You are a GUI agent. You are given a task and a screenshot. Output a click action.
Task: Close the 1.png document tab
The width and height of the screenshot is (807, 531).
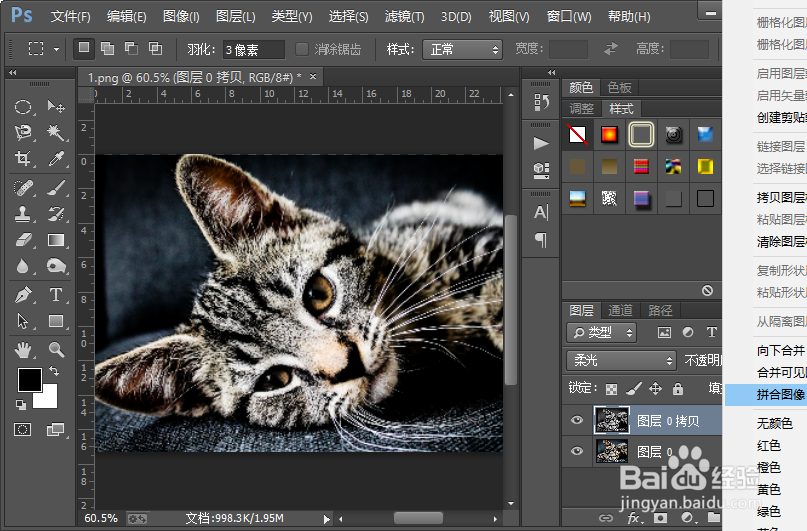[x=313, y=77]
